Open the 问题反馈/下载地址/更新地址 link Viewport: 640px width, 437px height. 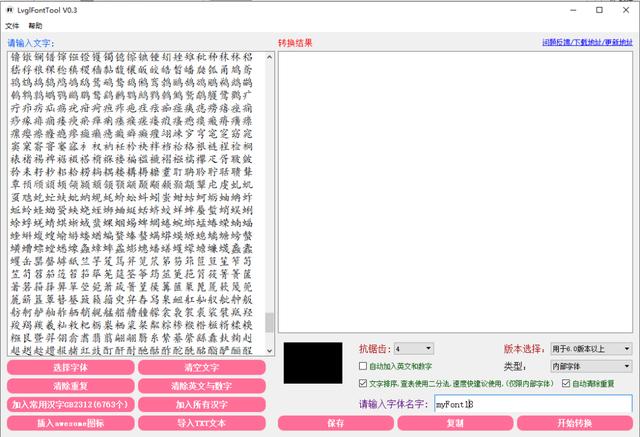tap(587, 42)
